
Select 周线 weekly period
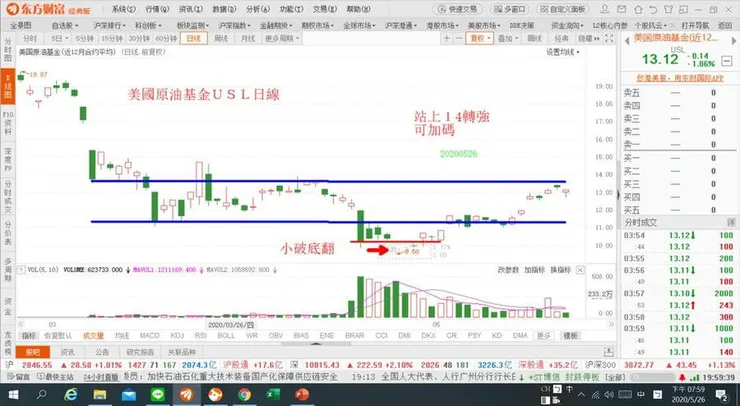pos(220,38)
